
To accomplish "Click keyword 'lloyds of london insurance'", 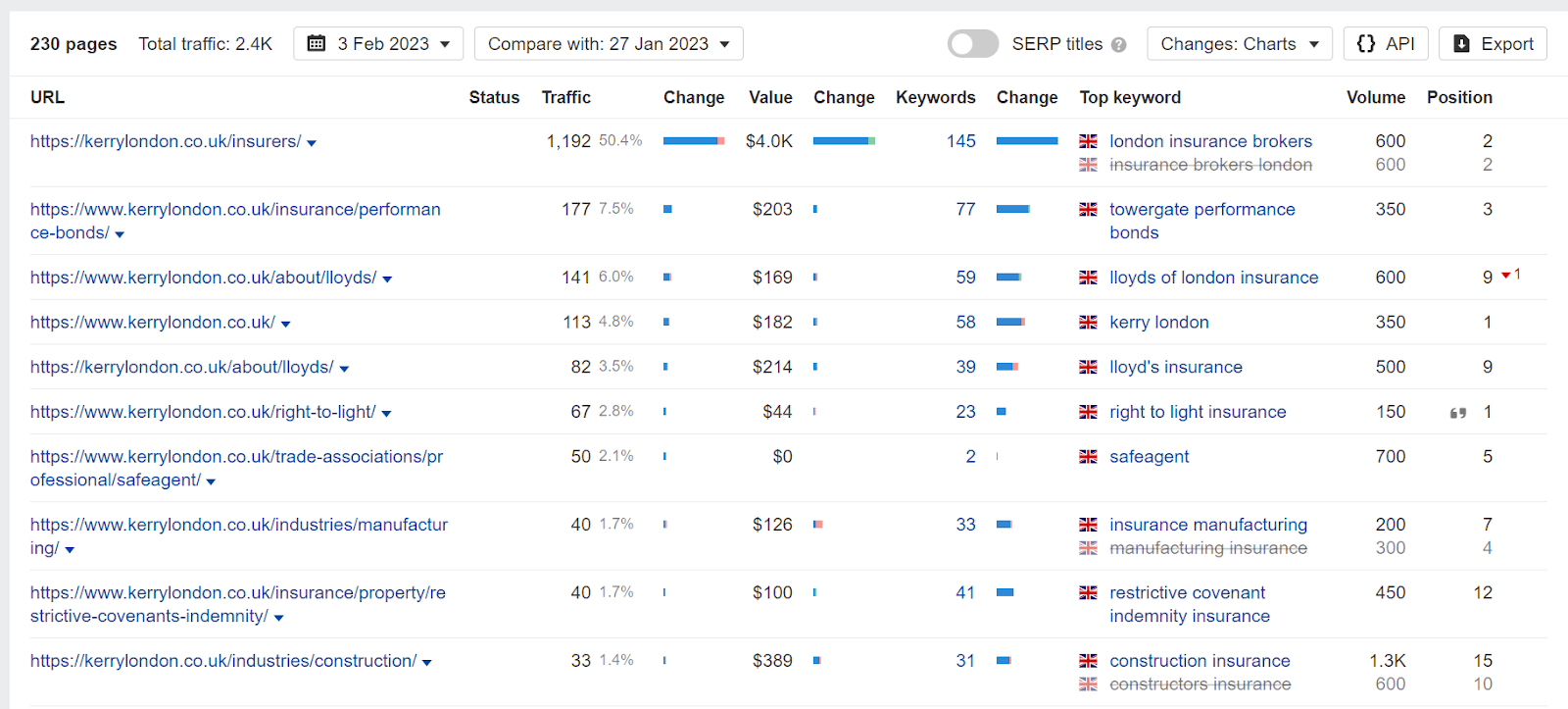I will tap(1213, 278).
